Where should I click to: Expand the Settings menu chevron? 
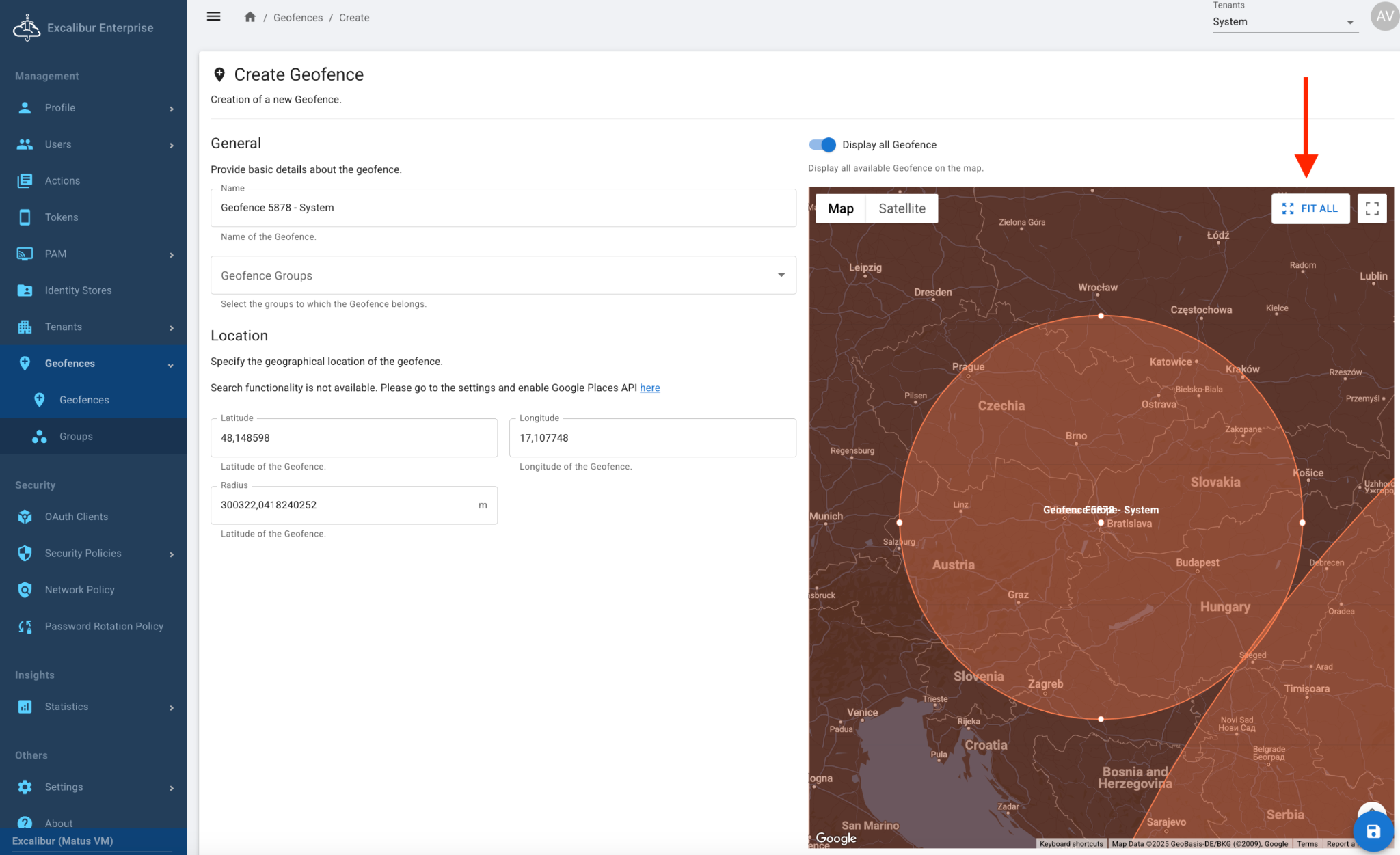(x=172, y=788)
